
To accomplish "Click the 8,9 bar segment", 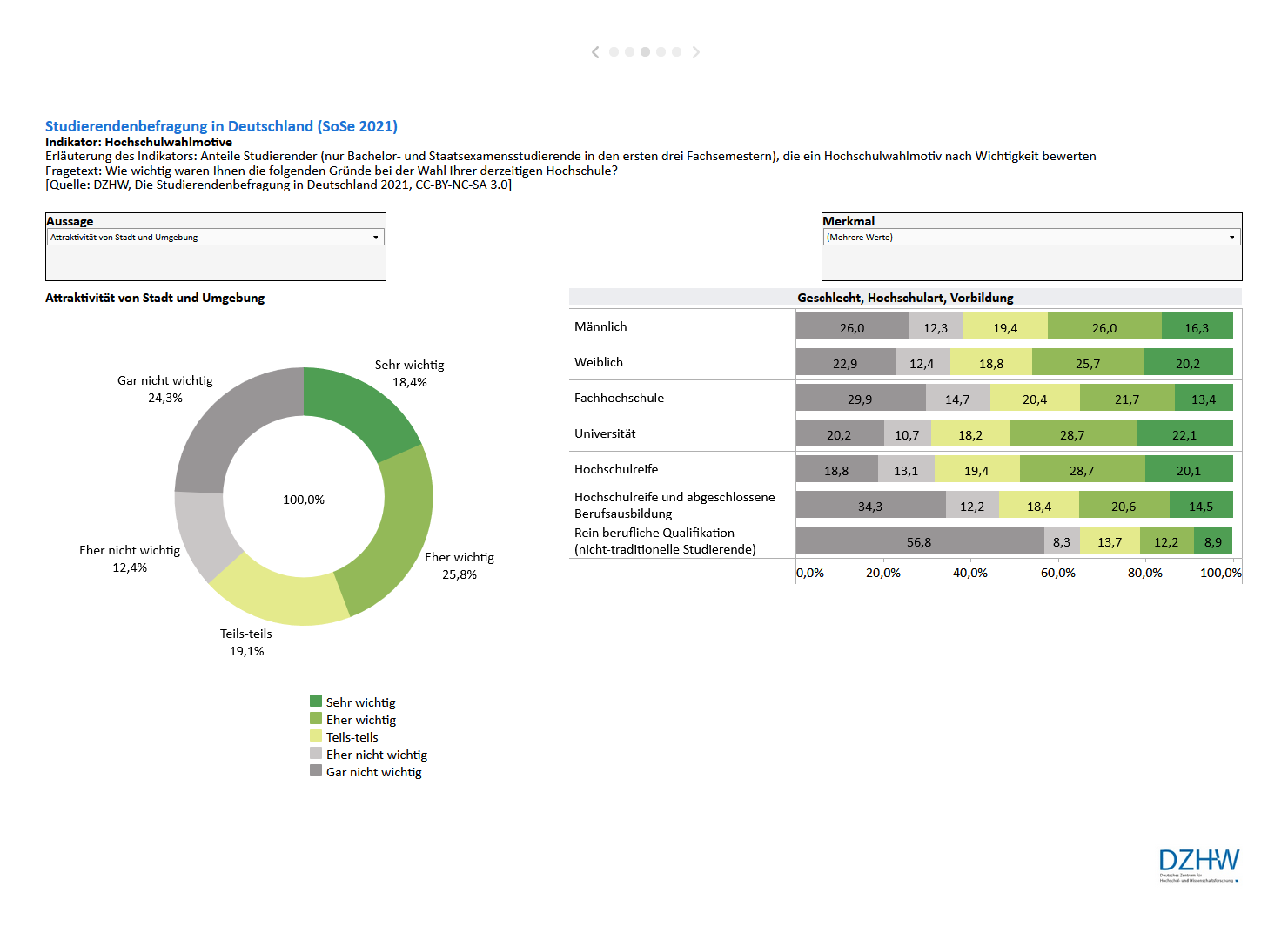I will point(1213,540).
